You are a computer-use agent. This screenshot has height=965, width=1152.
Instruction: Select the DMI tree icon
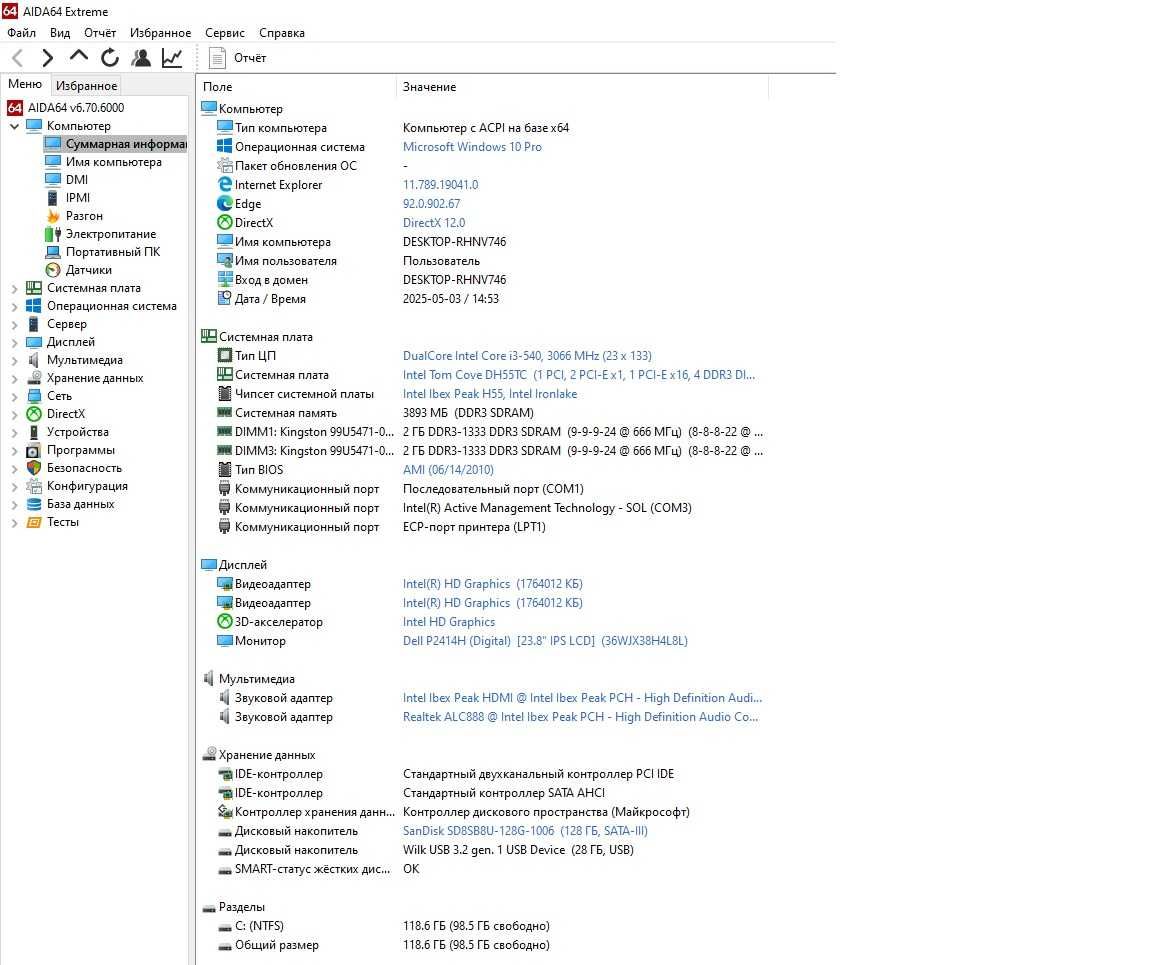53,179
